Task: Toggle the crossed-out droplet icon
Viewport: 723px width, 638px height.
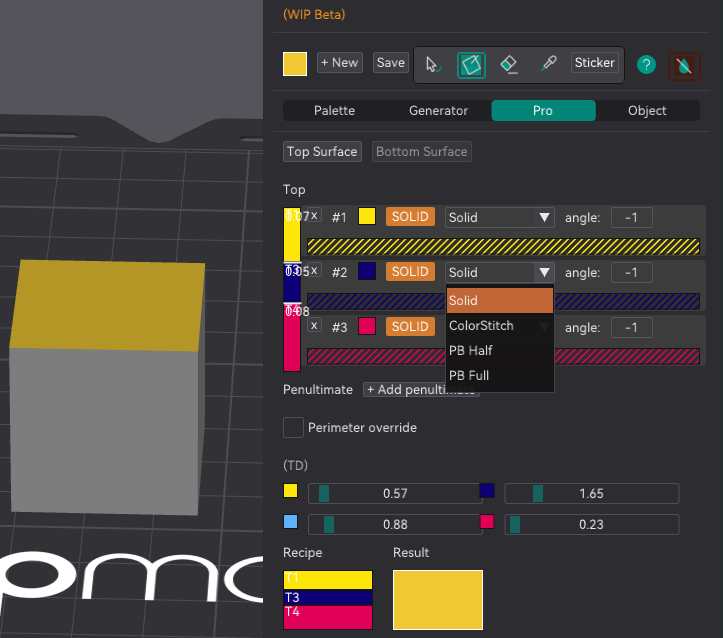Action: pyautogui.click(x=684, y=66)
